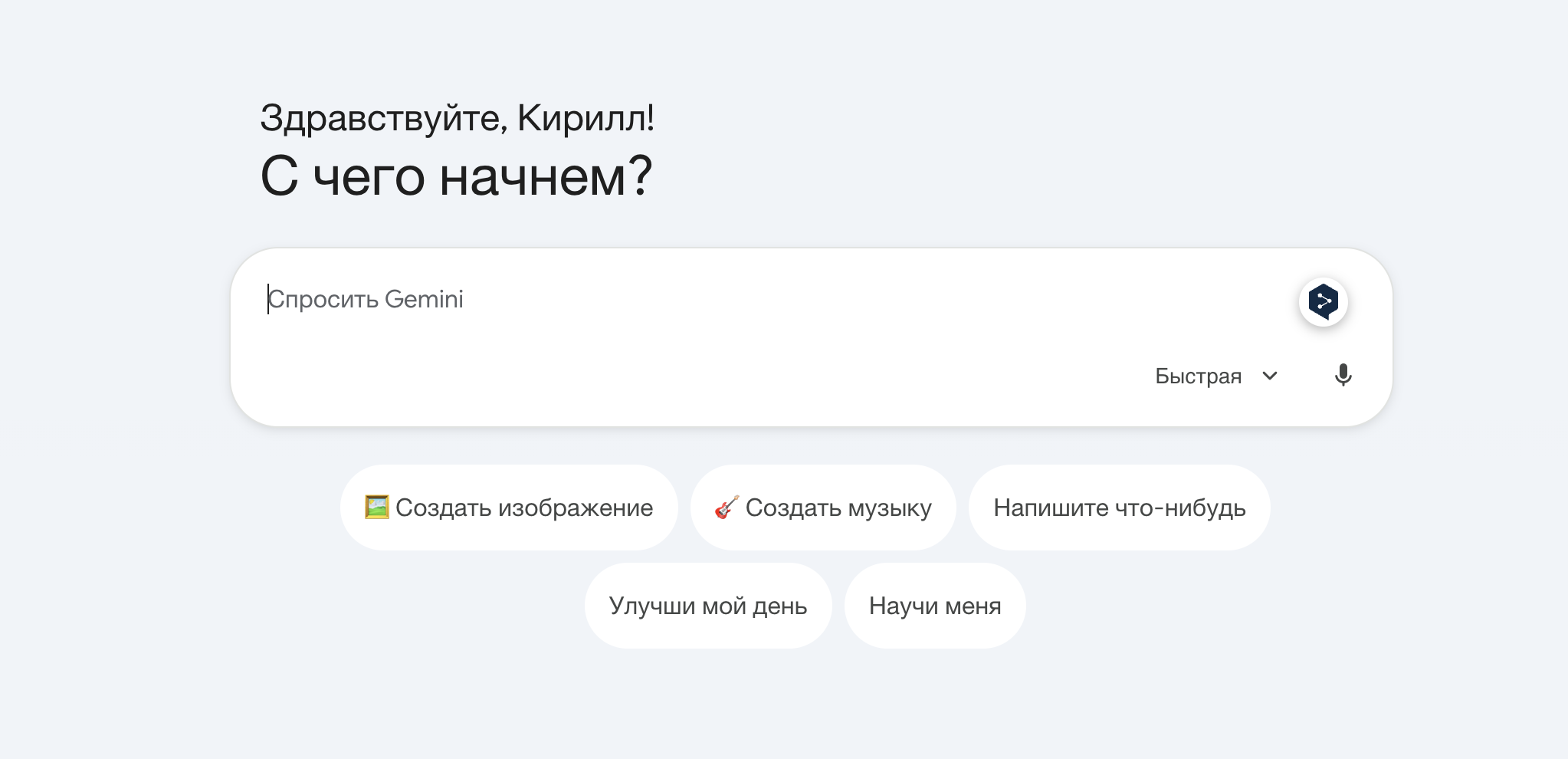This screenshot has height=759, width=1568.
Task: Select the Улучши мой день suggestion chip
Action: tap(708, 606)
